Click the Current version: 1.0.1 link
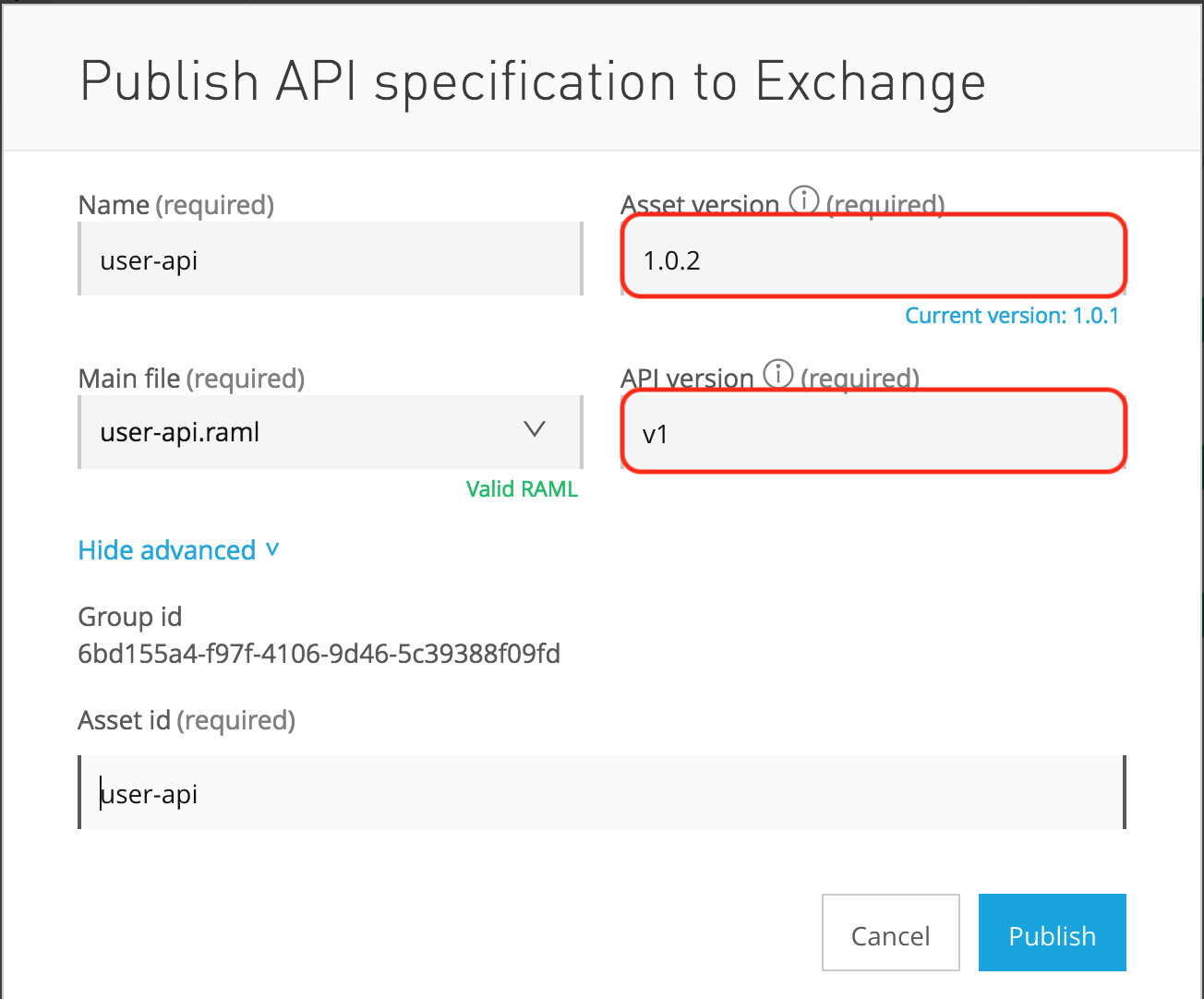Image resolution: width=1204 pixels, height=999 pixels. coord(1011,316)
